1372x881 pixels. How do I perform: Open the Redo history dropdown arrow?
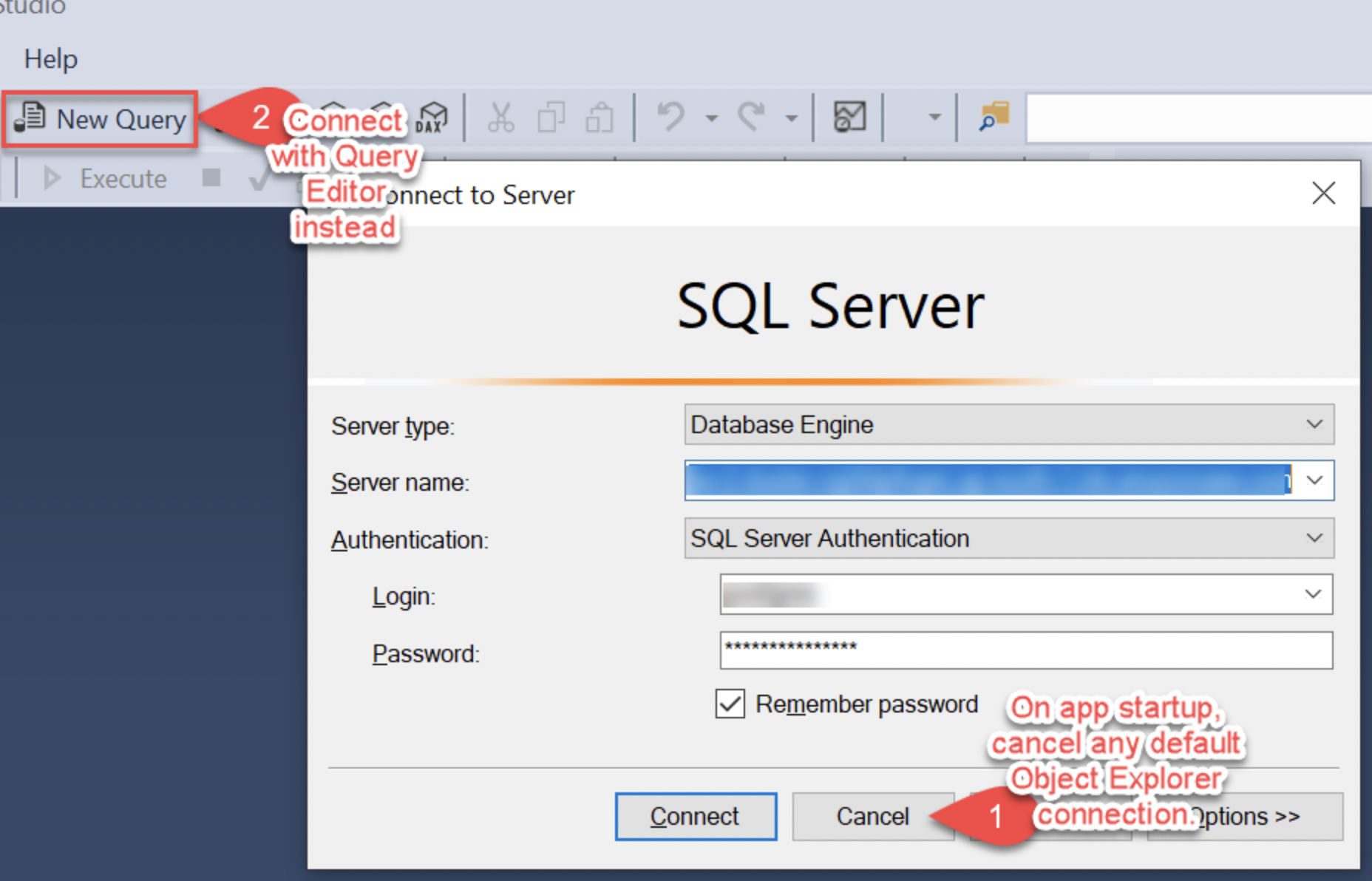pyautogui.click(x=791, y=118)
